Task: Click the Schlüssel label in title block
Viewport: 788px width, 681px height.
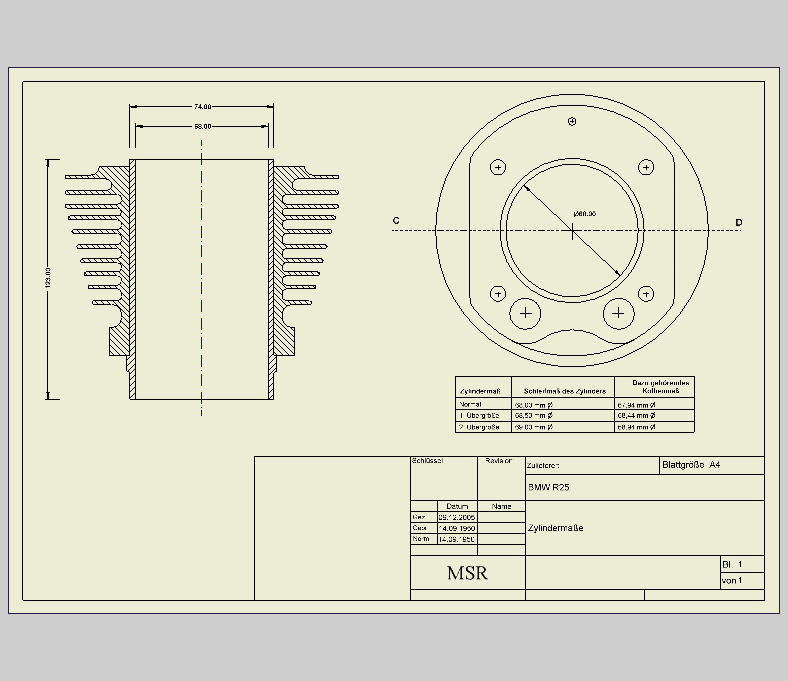Action: coord(428,460)
